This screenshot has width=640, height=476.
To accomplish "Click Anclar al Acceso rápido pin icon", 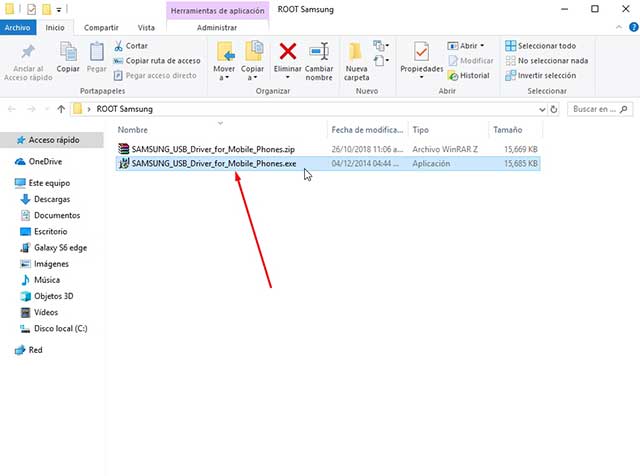I will 28,52.
